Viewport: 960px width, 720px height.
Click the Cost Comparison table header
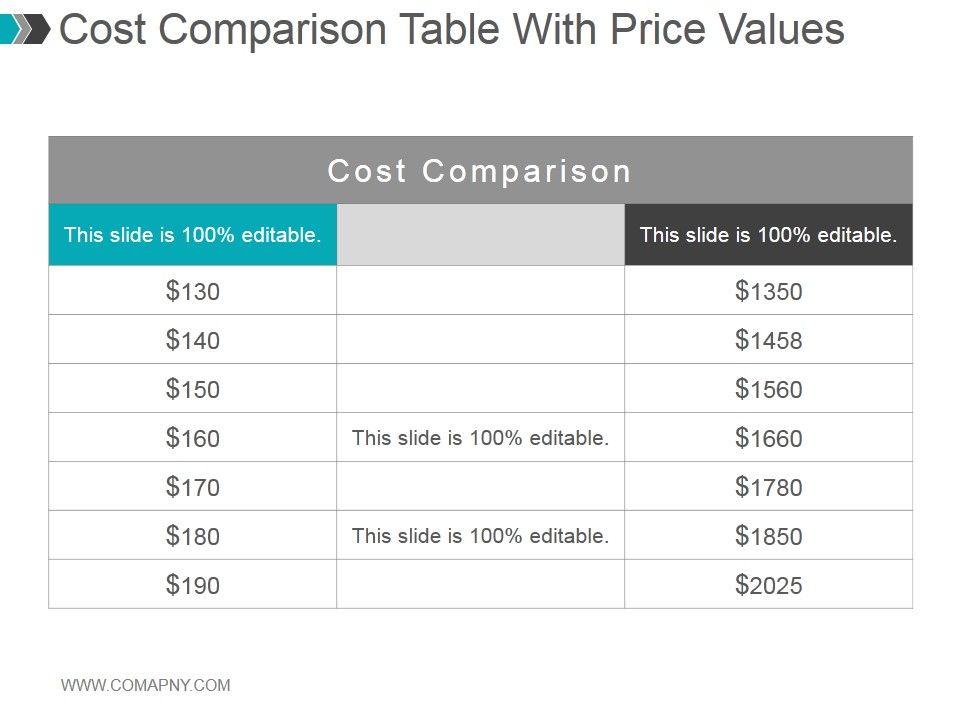pos(480,171)
